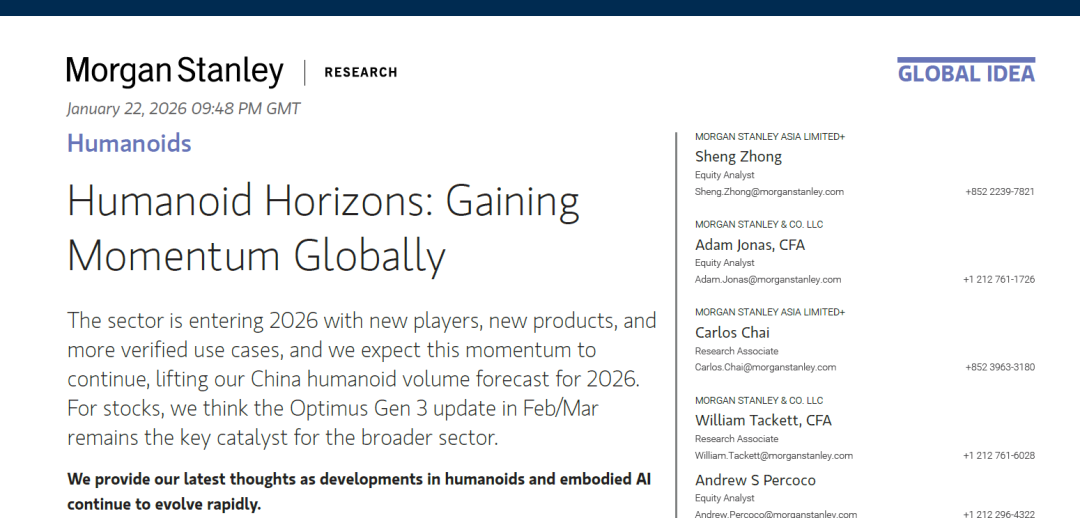Click 'Research Associate' under William Tackett
Screen dimensions: 1080x518
tap(737, 439)
